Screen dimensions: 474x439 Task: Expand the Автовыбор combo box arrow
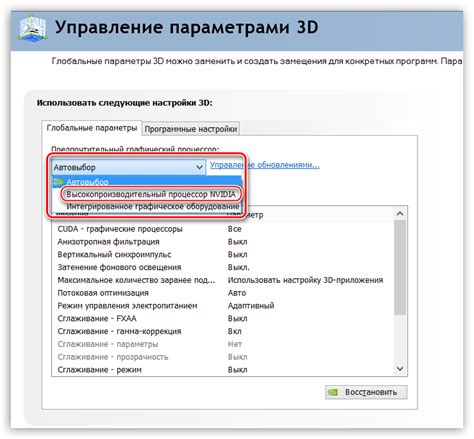(199, 167)
